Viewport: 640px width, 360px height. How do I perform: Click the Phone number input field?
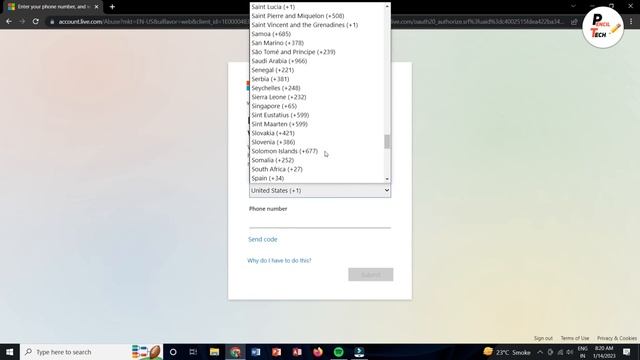(x=320, y=221)
